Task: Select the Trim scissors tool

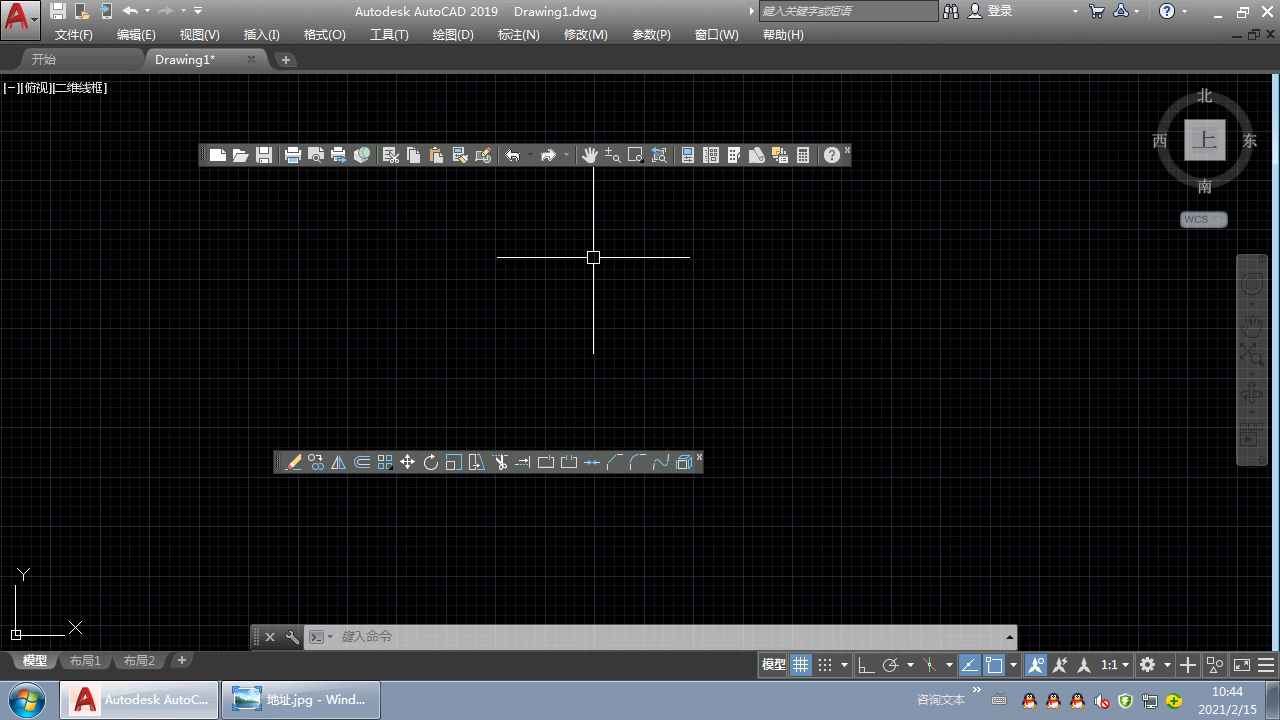Action: click(x=500, y=462)
